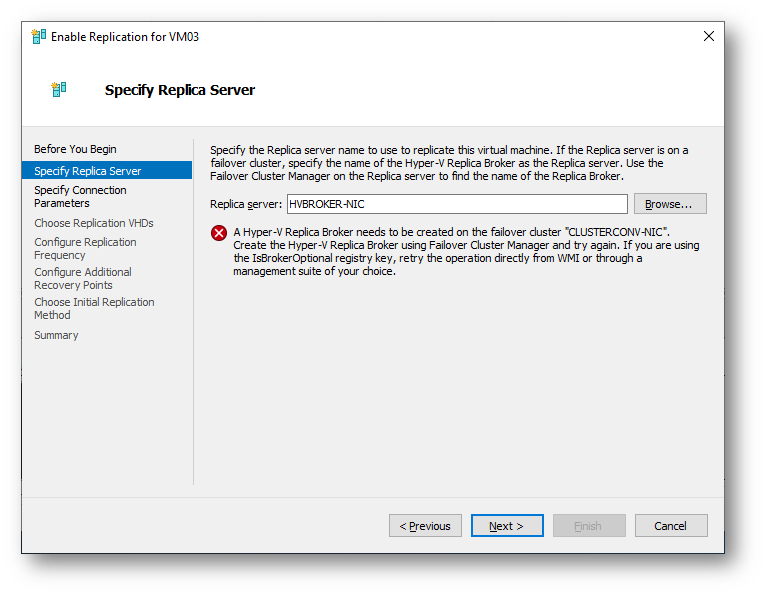The height and width of the screenshot is (596, 767).
Task: Click the wizard icon beside Specify Replica Server heading
Action: click(x=59, y=90)
